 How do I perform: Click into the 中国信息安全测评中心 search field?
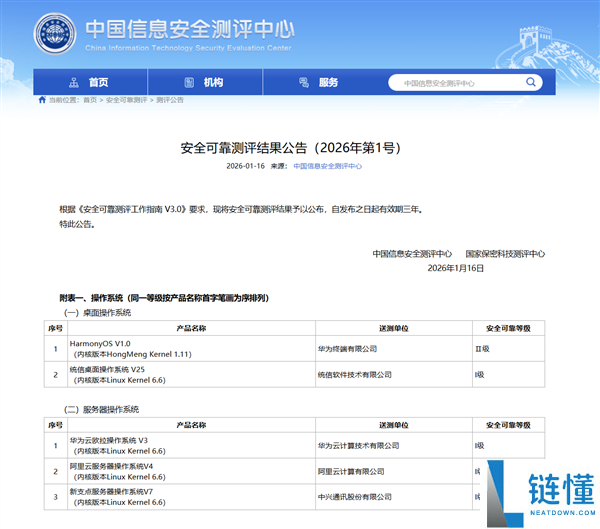point(450,84)
